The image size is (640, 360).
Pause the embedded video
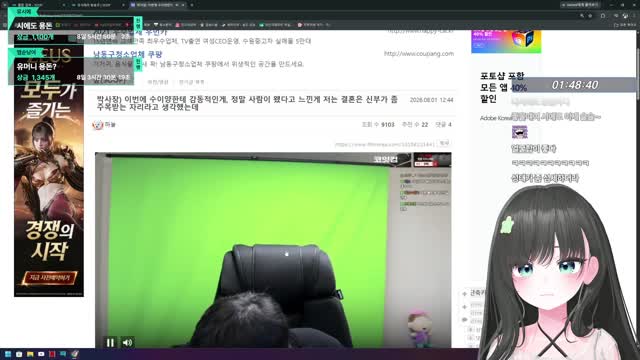coord(110,342)
